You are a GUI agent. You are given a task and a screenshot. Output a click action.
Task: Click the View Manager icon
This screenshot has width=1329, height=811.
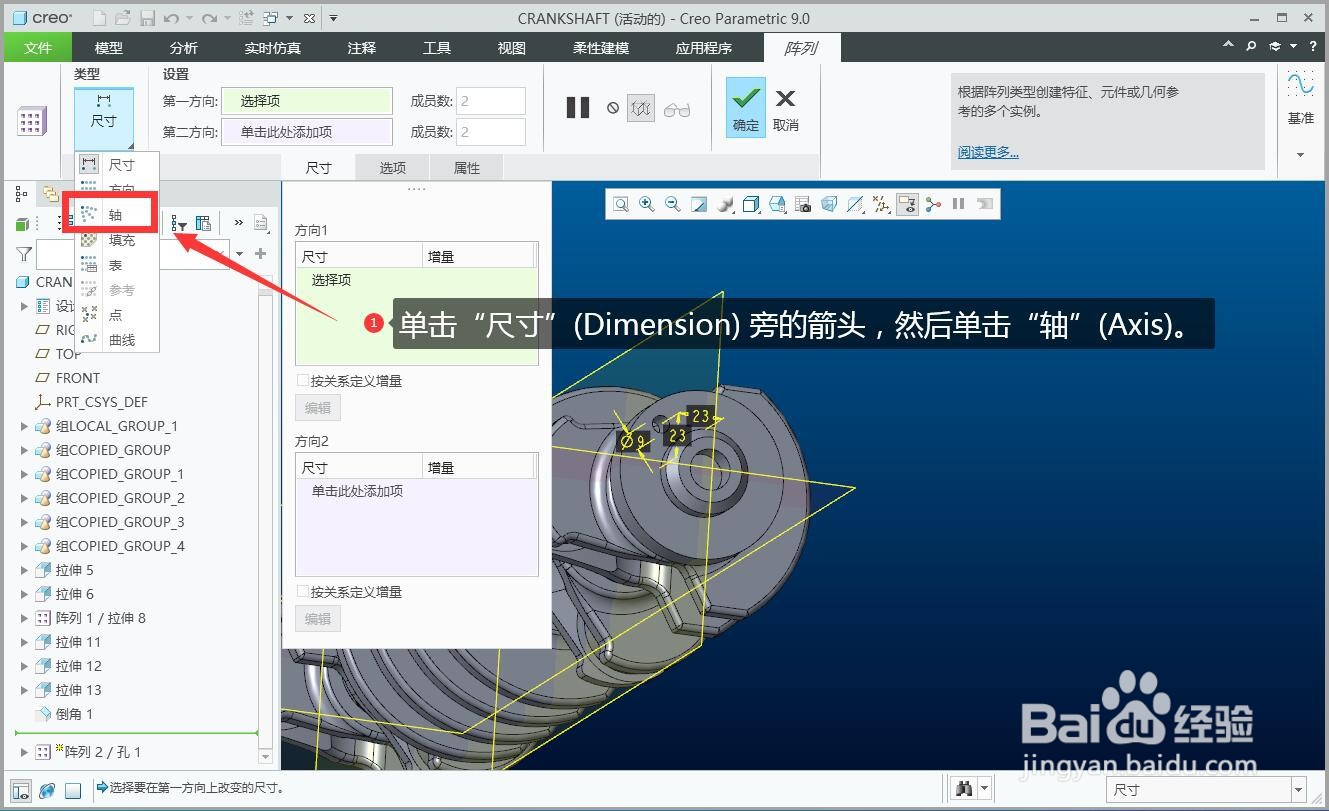point(777,204)
